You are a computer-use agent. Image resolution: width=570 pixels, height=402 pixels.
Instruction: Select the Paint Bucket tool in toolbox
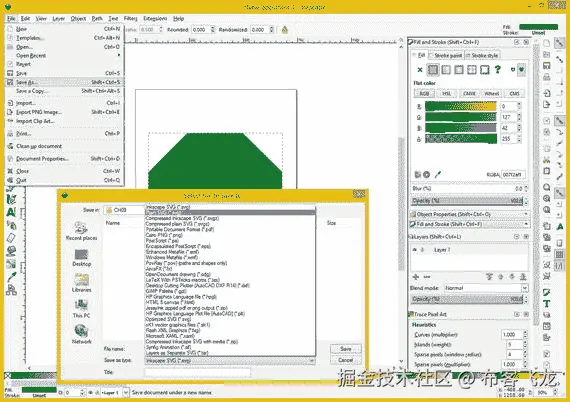coord(11,251)
